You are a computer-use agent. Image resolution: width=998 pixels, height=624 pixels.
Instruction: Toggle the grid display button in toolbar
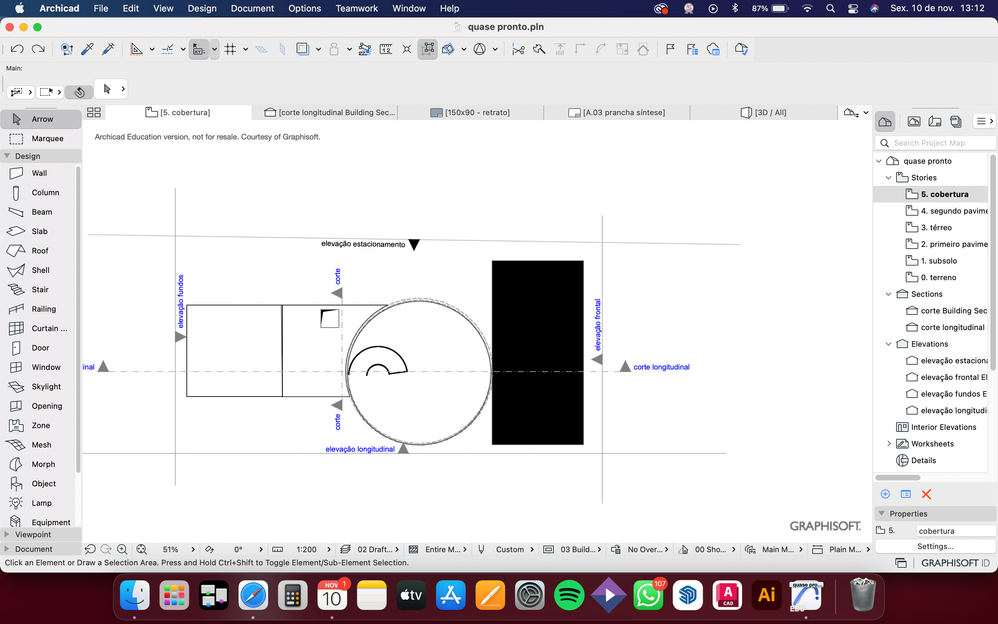pos(230,49)
